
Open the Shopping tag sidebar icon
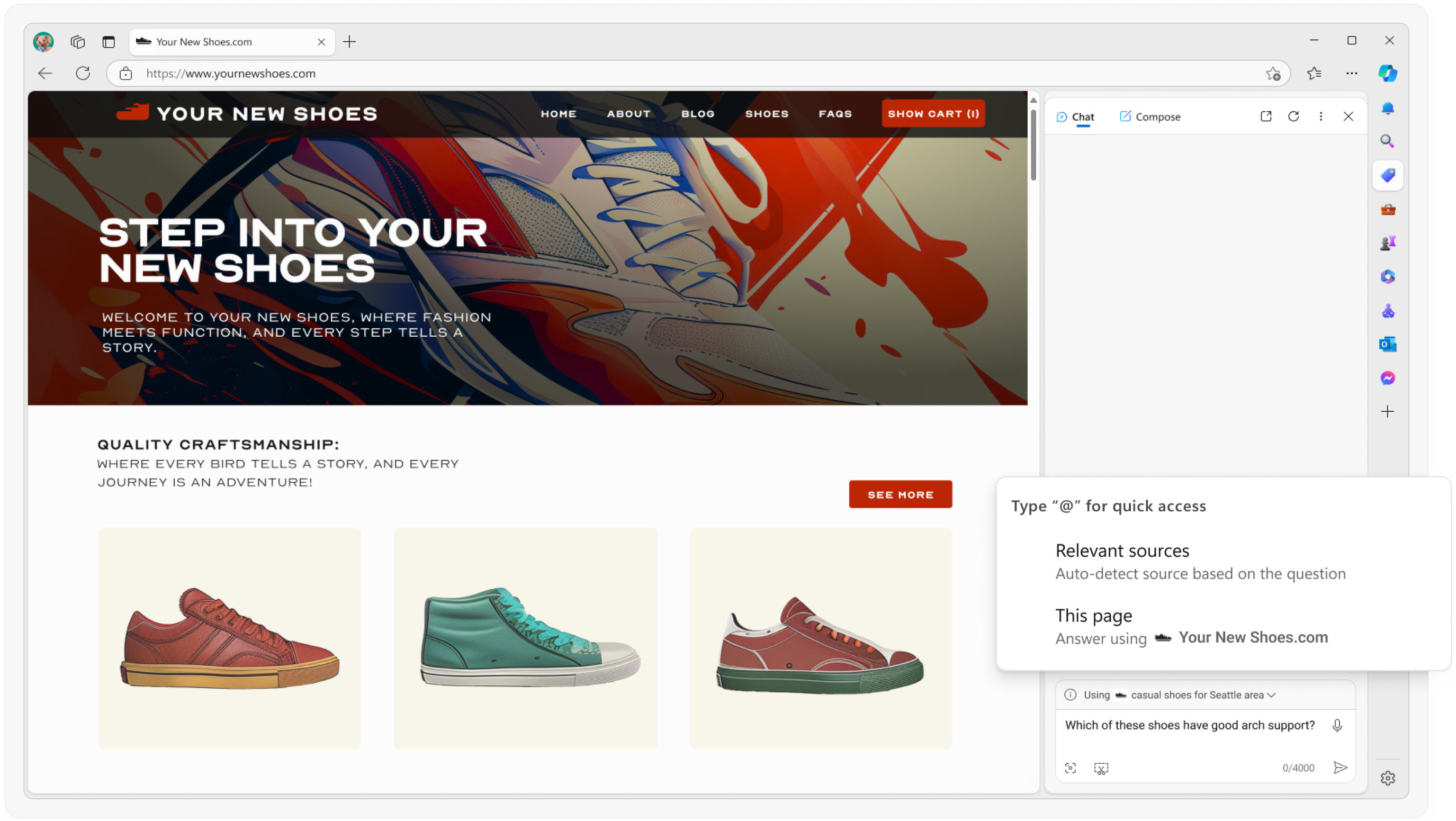[1388, 175]
